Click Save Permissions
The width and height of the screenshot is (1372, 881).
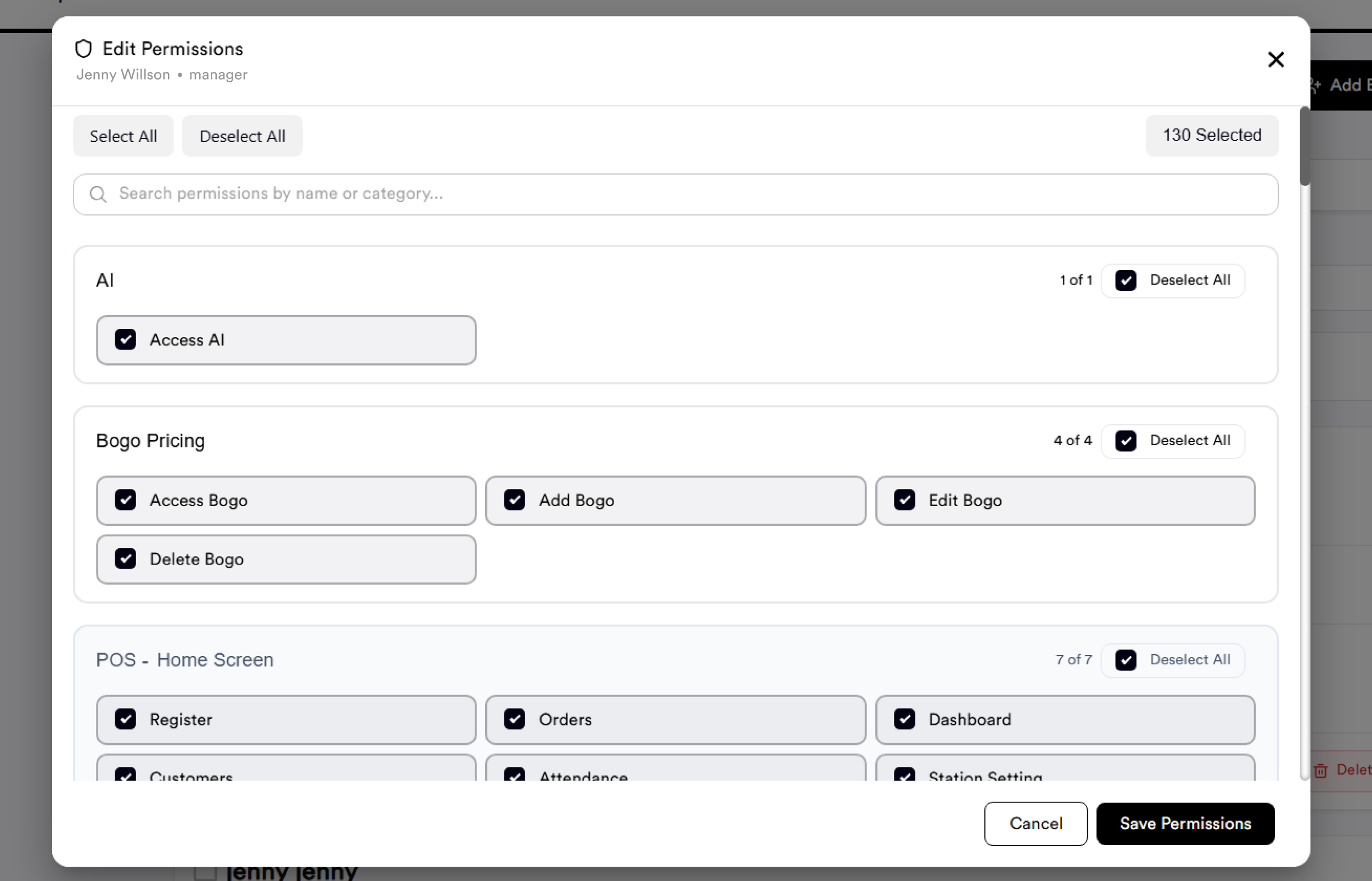tap(1185, 823)
